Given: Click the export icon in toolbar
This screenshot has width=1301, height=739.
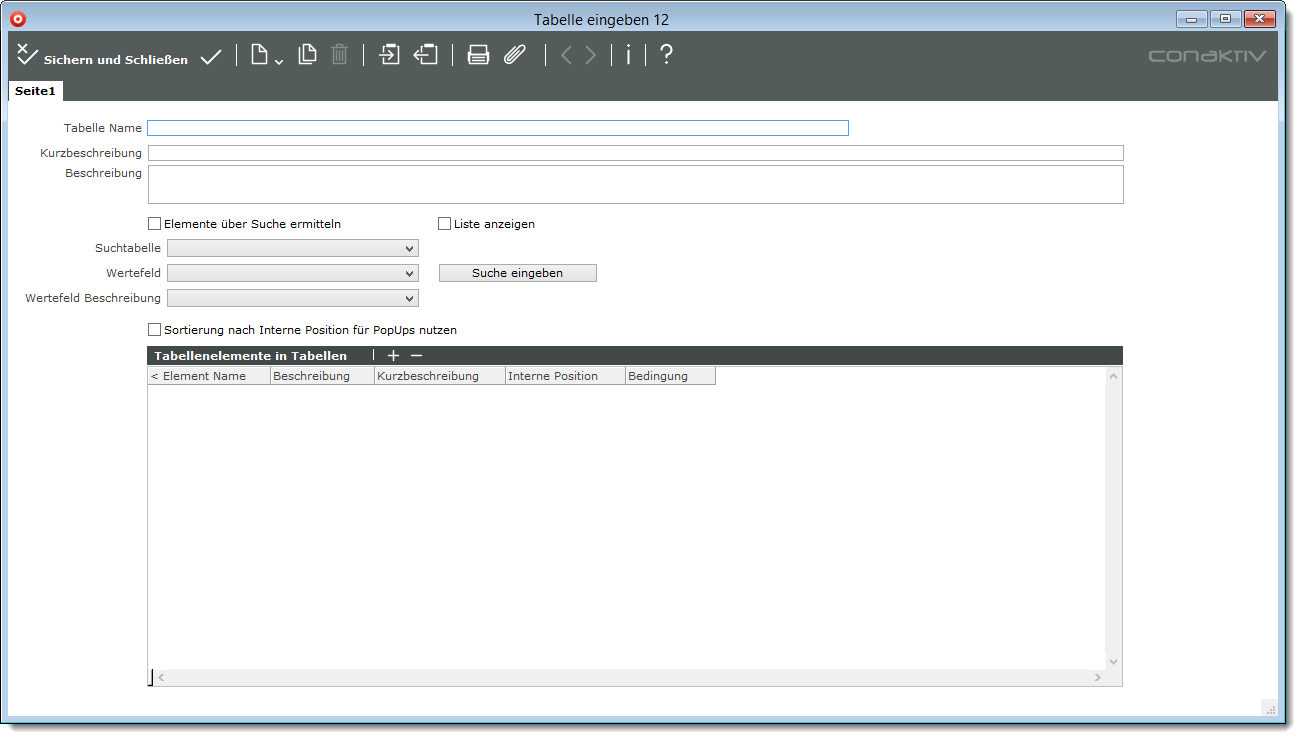Looking at the screenshot, I should [427, 55].
